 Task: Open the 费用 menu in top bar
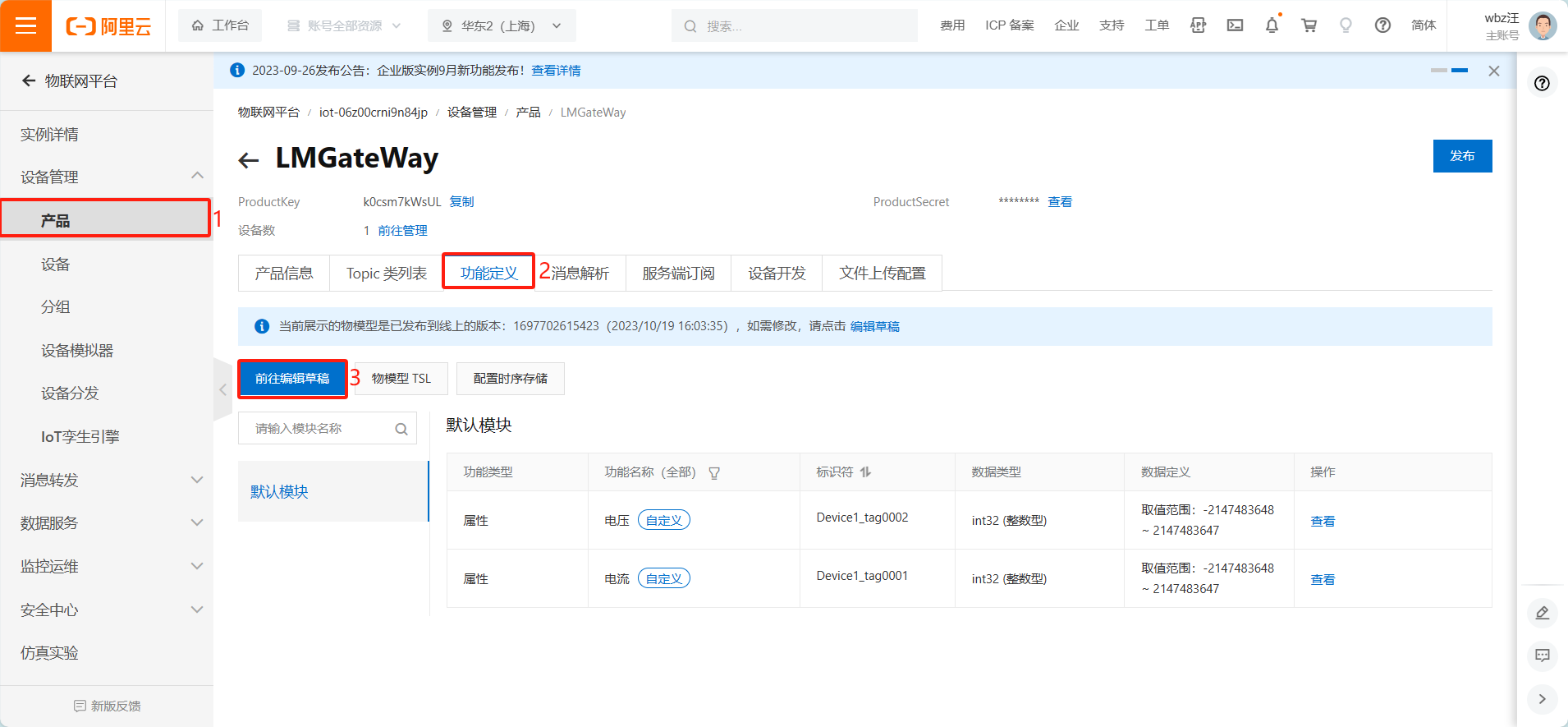(x=952, y=25)
